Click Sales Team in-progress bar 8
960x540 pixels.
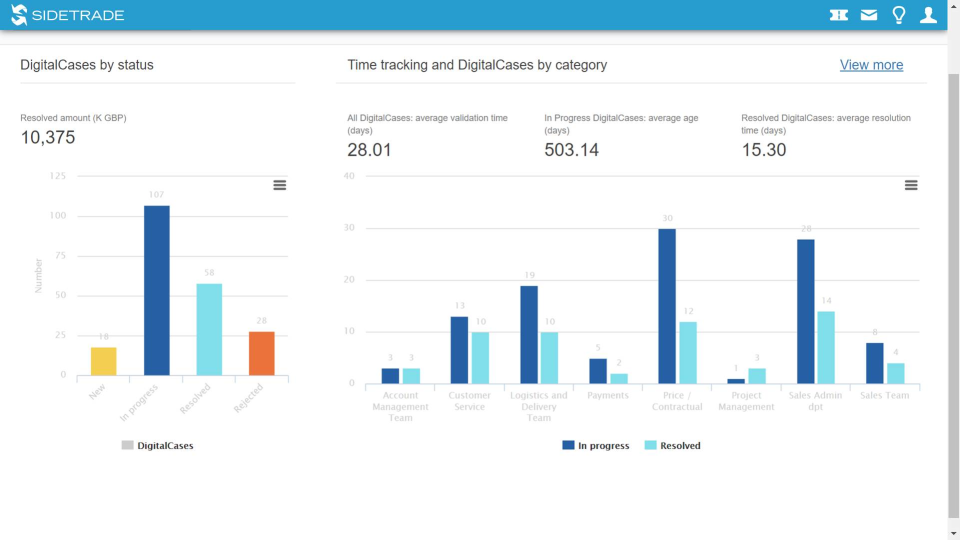874,363
